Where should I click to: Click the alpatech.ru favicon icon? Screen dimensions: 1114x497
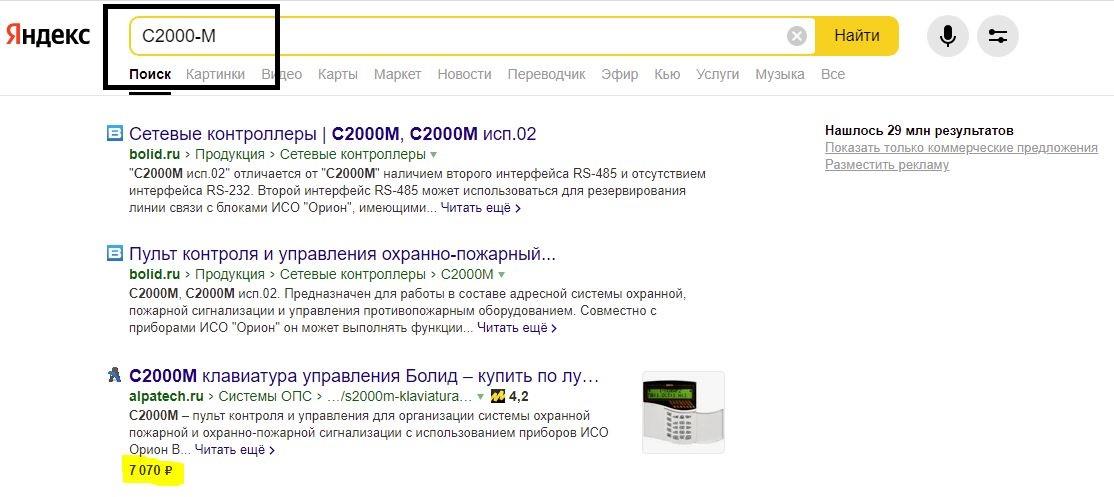114,376
